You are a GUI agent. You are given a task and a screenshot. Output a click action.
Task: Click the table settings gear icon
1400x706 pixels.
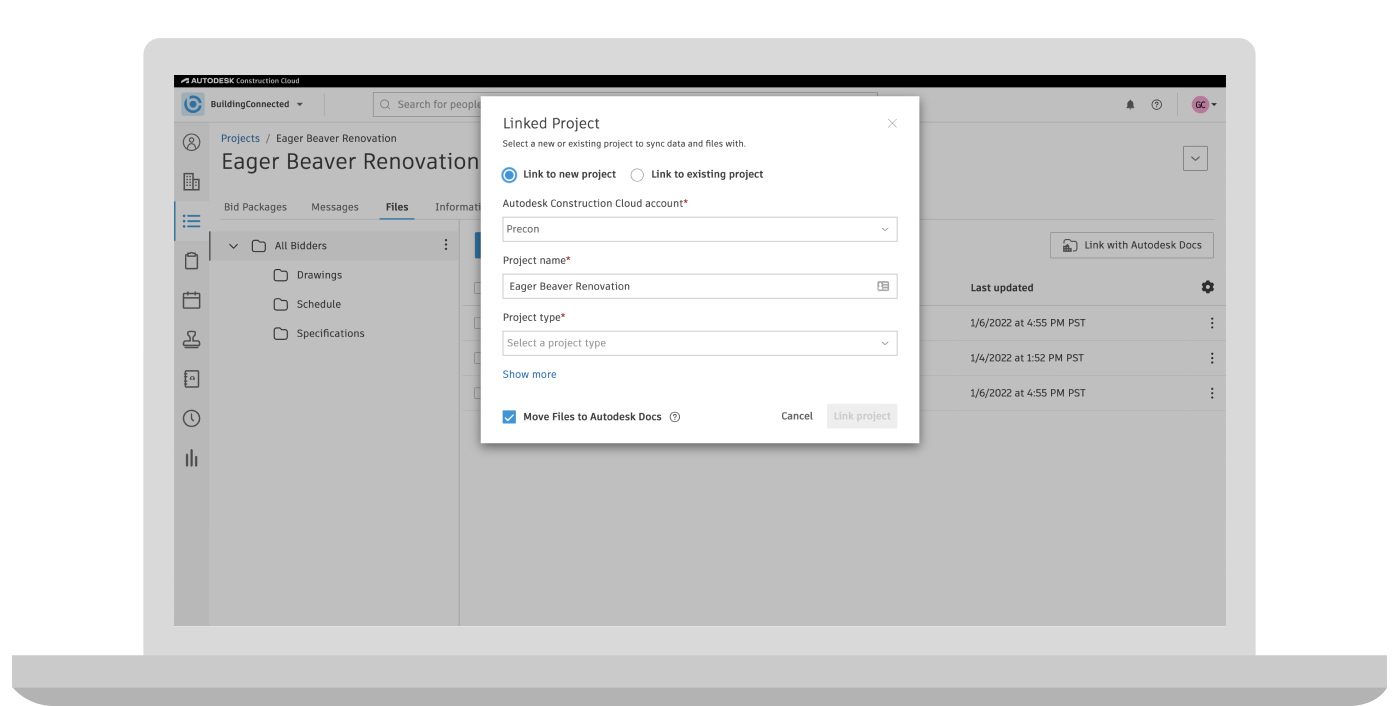point(1207,287)
